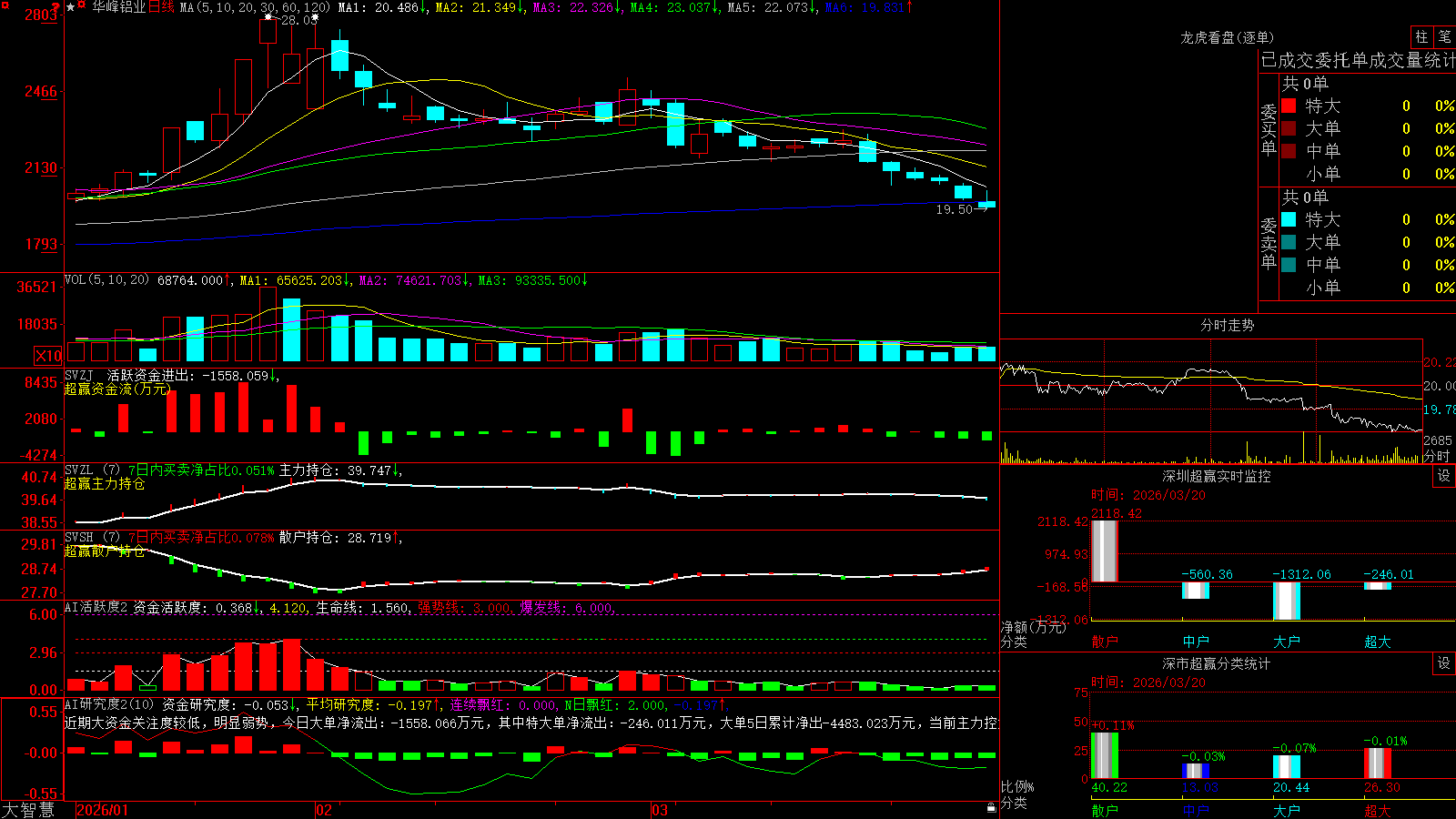Screen dimensions: 1456x819
Task: Click the lock icon at chart bottom-right
Action: (x=991, y=808)
